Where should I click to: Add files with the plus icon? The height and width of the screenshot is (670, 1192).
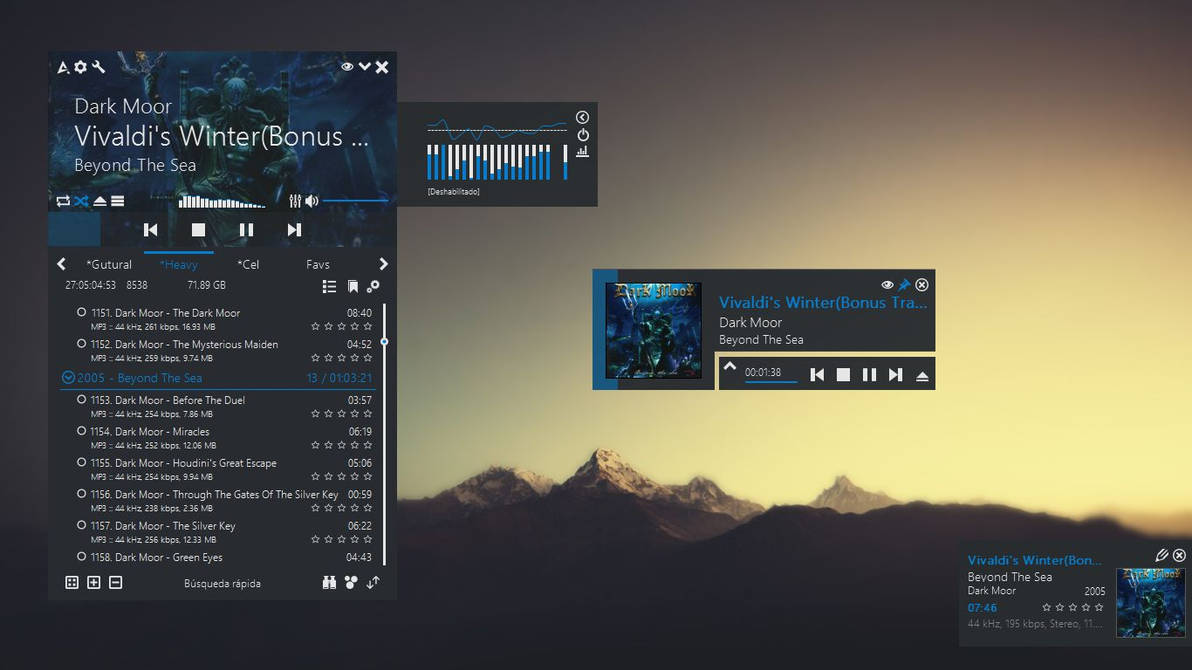(94, 583)
